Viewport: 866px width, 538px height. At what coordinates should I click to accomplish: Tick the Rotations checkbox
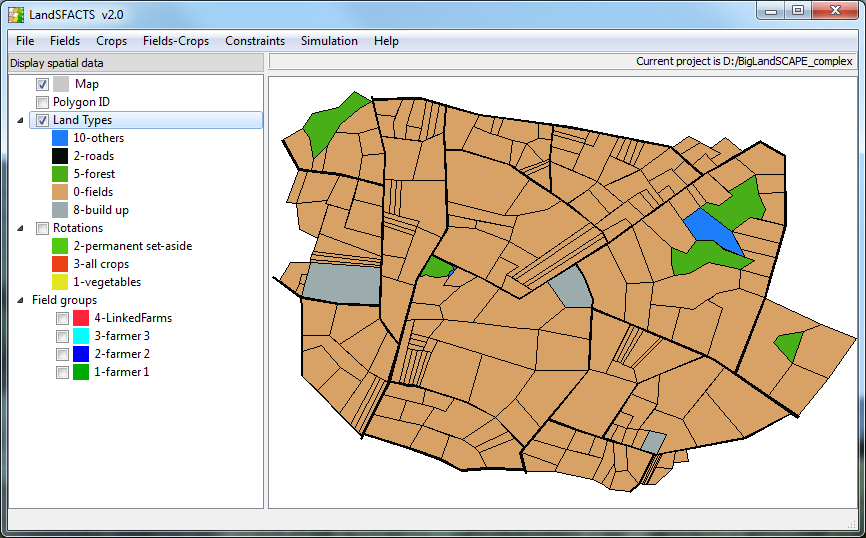coord(42,228)
